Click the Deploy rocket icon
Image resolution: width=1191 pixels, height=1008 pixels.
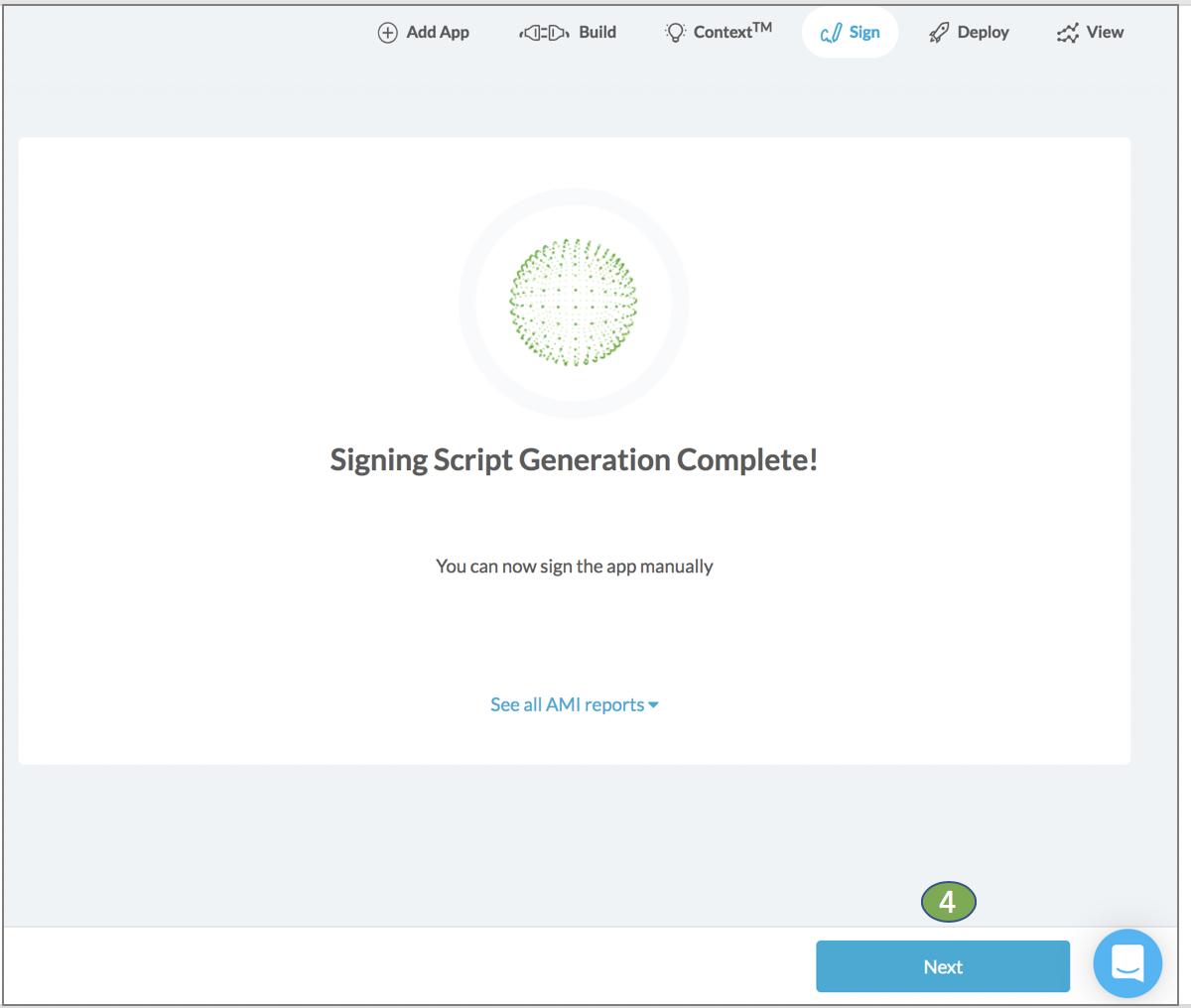[937, 32]
